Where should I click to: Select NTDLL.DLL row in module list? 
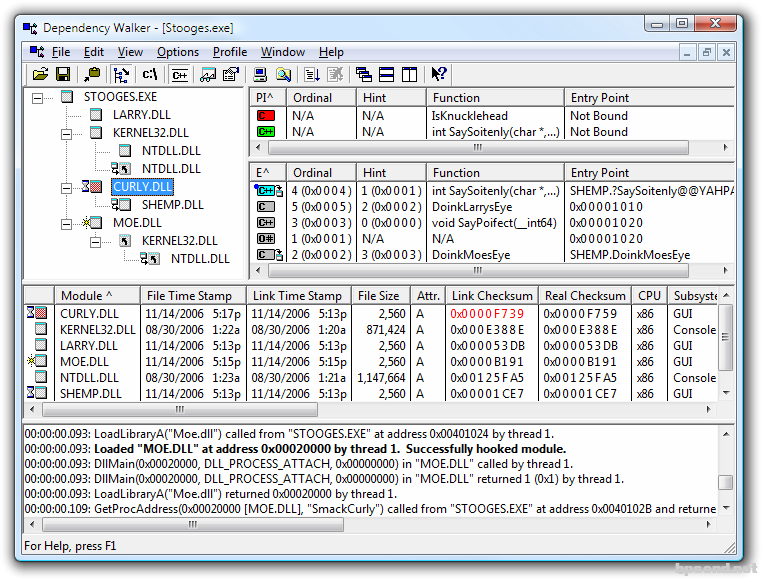(372, 378)
